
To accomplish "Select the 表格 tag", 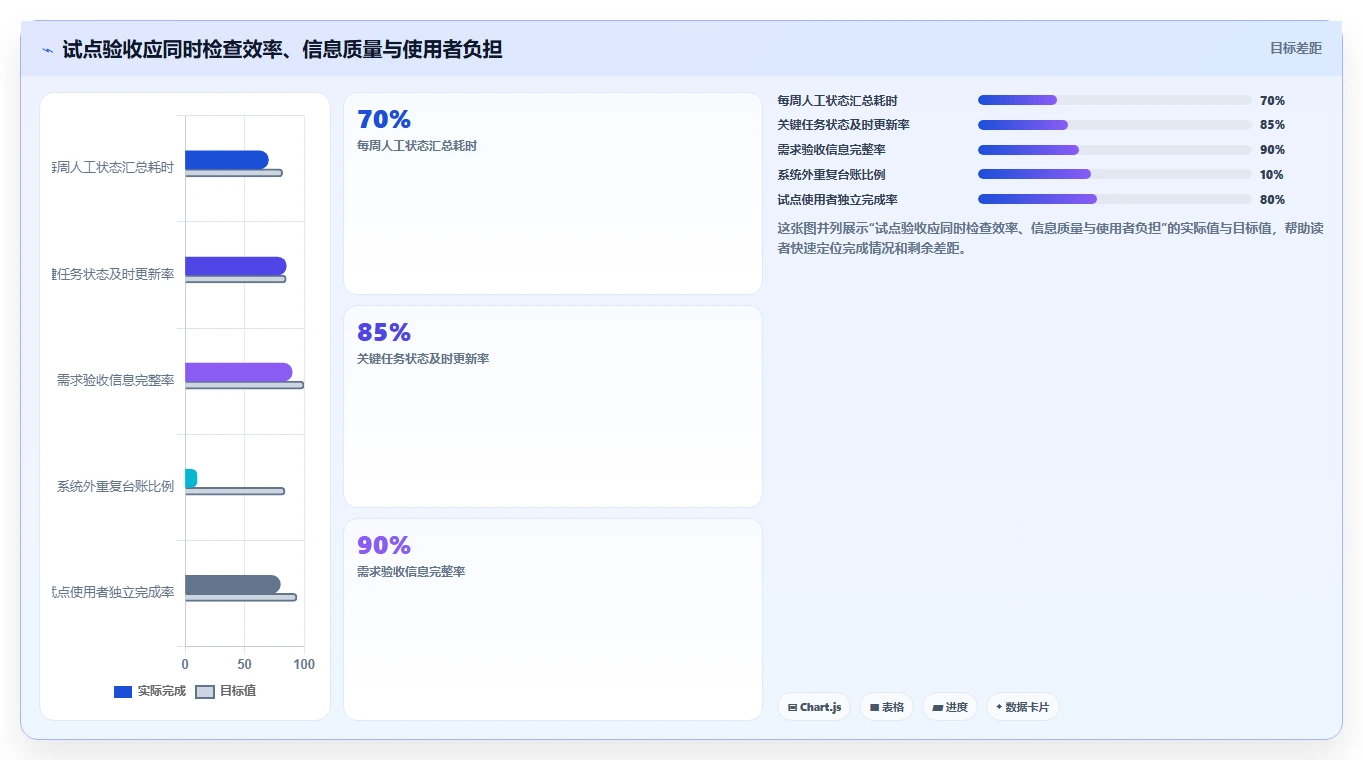I will coord(886,707).
